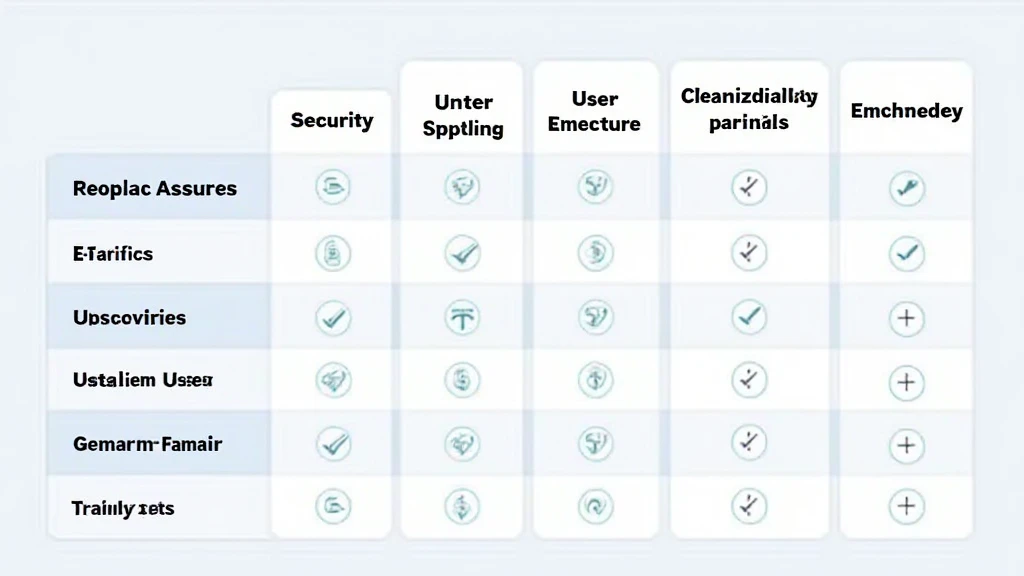The image size is (1024, 576).
Task: Click the Unter Spptling icon in Reoplac Assures row
Action: point(462,187)
